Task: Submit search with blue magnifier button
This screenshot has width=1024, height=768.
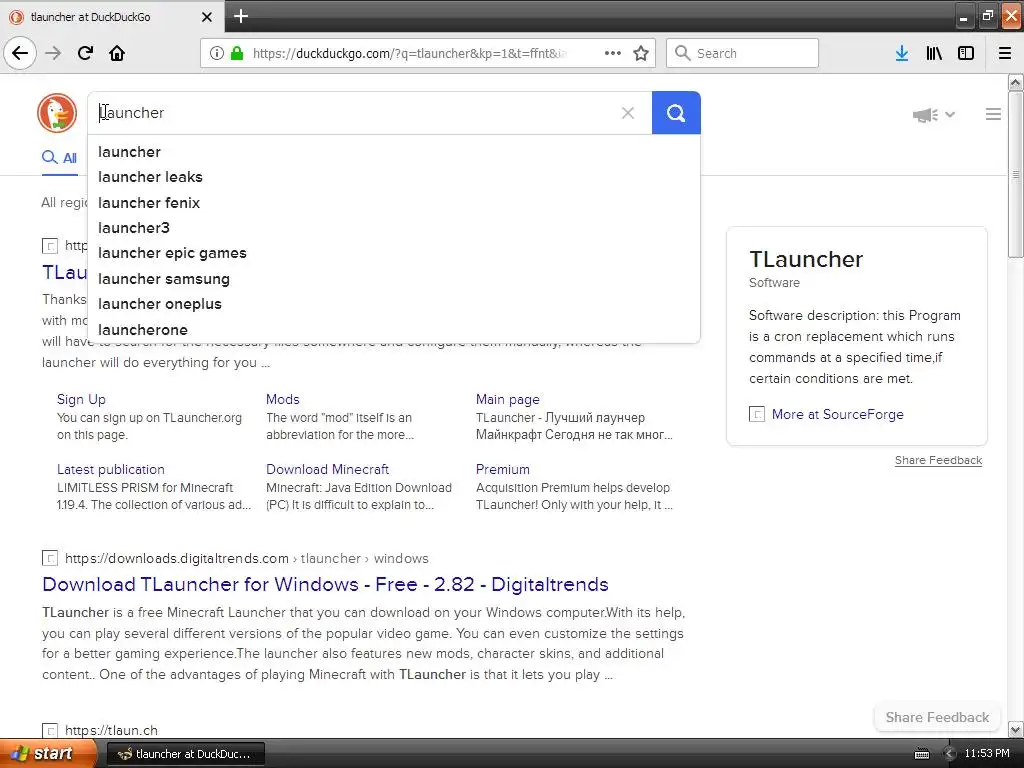Action: [676, 113]
